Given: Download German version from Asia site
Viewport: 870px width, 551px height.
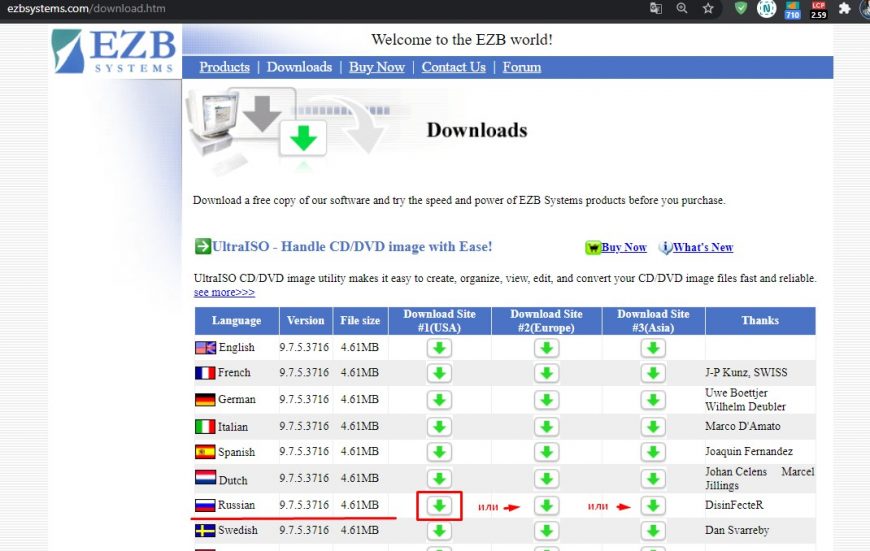Looking at the screenshot, I should 653,400.
